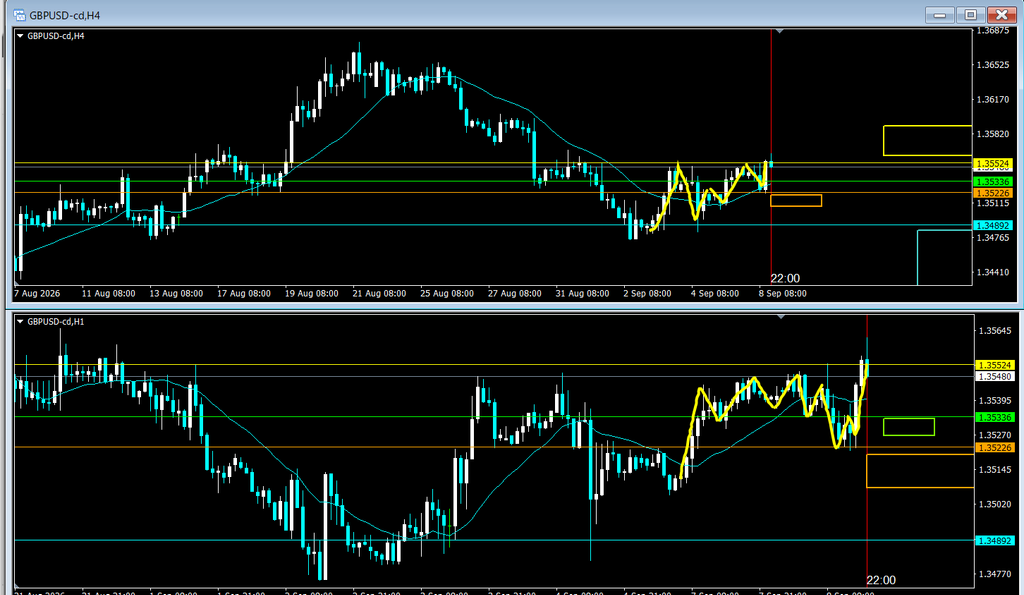
Task: Select the small orange rectangle on H4 chart
Action: pyautogui.click(x=796, y=201)
